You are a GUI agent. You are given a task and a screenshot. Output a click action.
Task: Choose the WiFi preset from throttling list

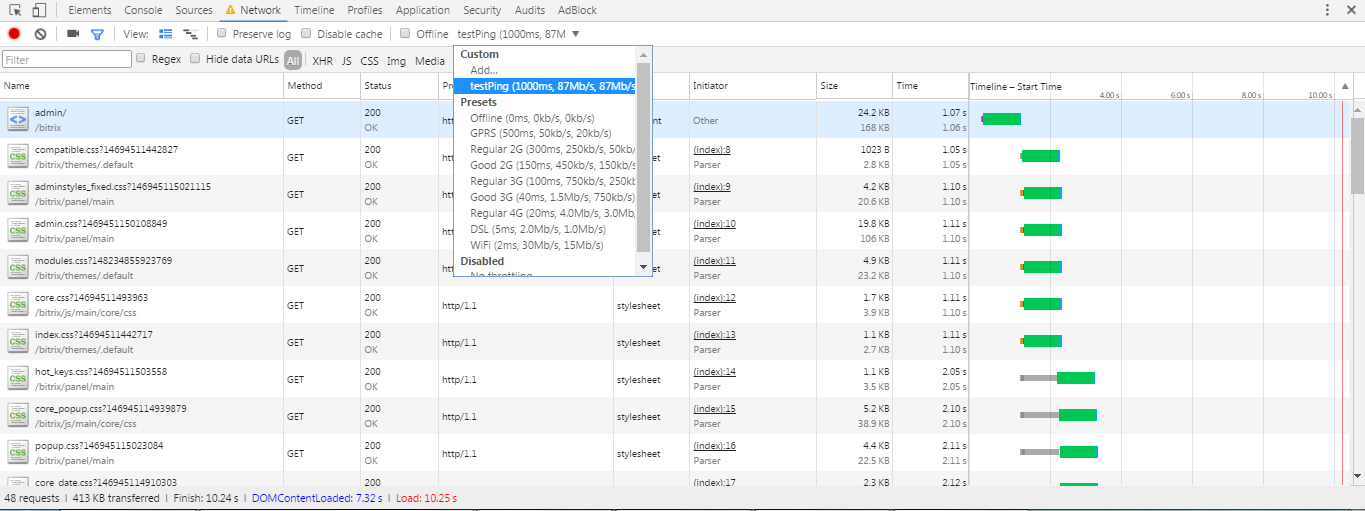pyautogui.click(x=536, y=245)
